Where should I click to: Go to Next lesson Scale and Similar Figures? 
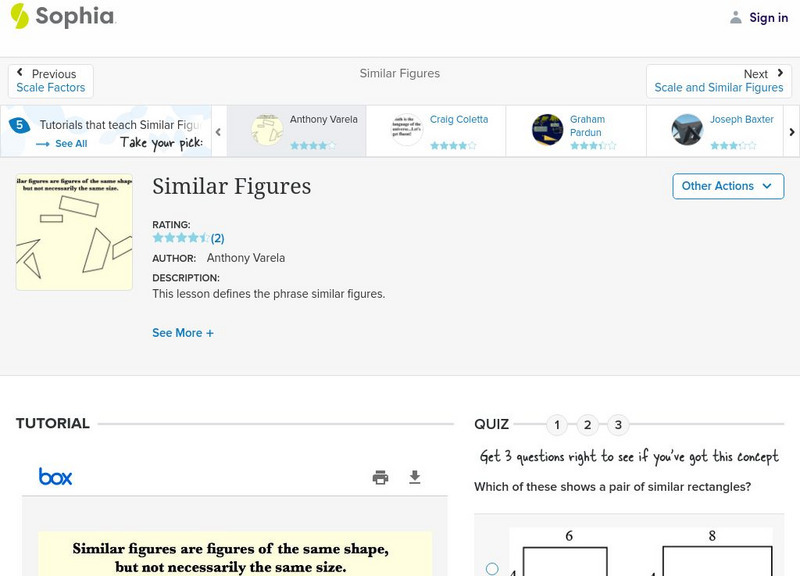(718, 81)
